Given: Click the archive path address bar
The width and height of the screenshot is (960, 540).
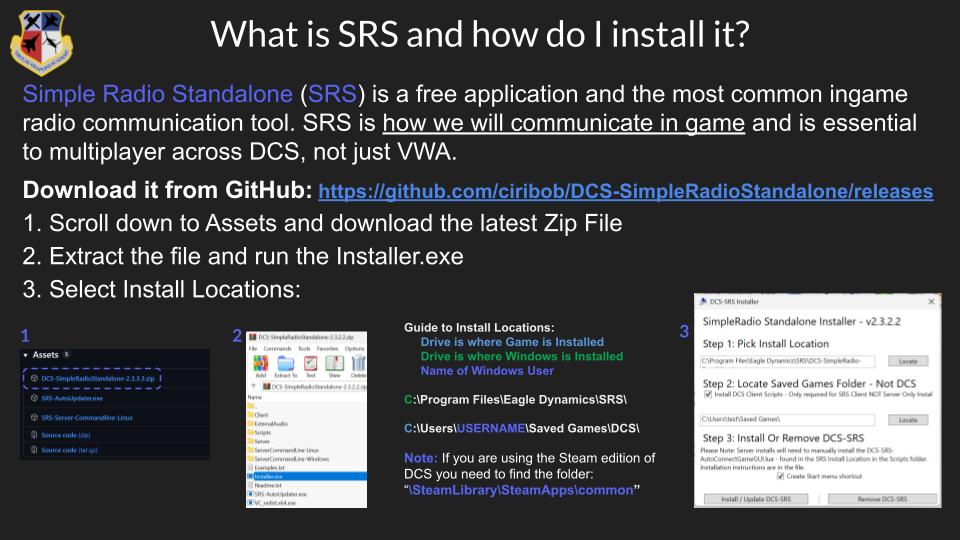Looking at the screenshot, I should [314, 386].
